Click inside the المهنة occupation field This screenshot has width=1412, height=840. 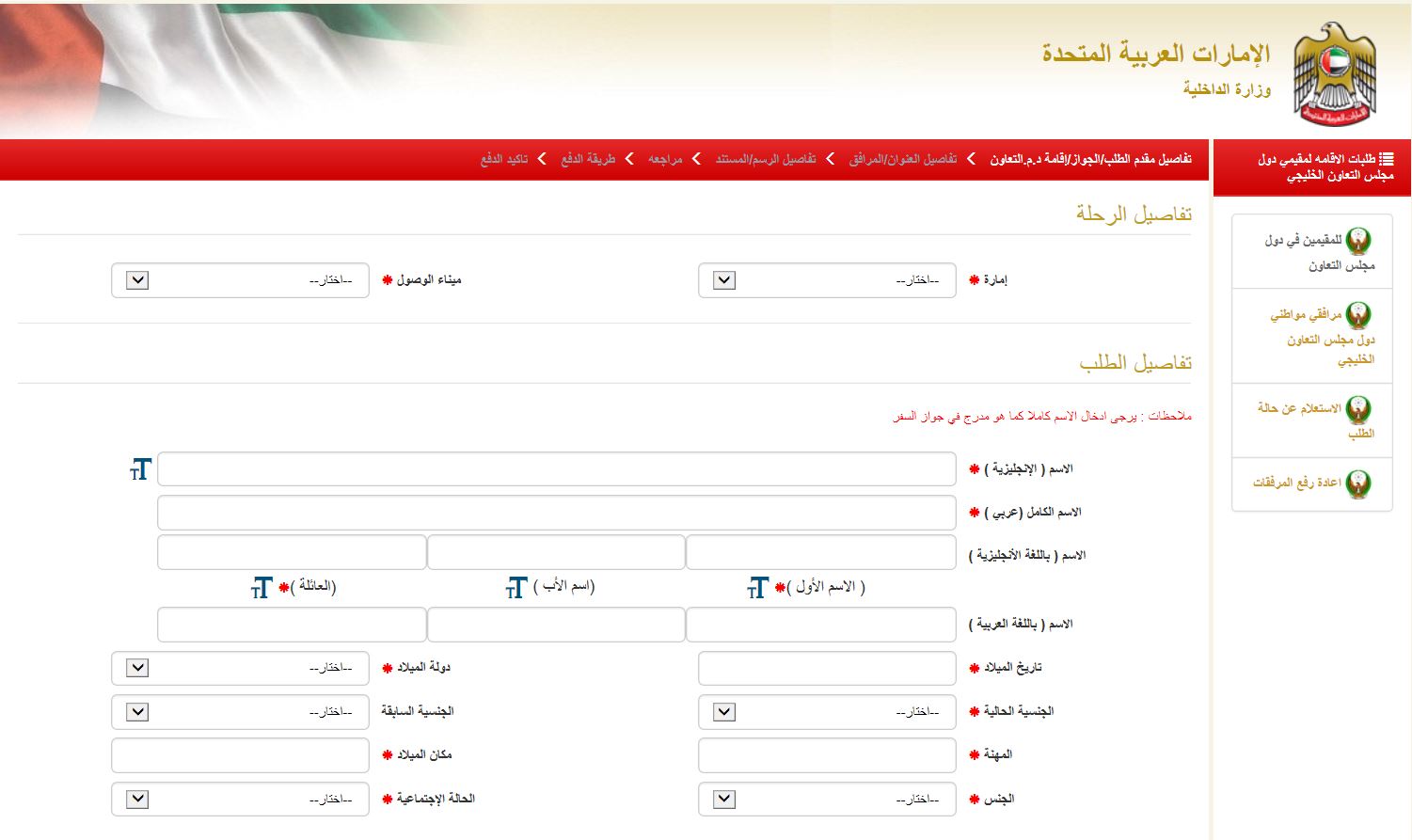[825, 754]
